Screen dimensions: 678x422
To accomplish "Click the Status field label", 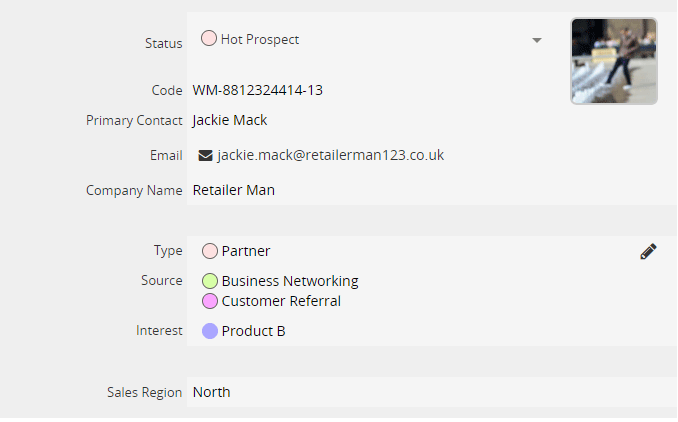I will click(x=163, y=43).
